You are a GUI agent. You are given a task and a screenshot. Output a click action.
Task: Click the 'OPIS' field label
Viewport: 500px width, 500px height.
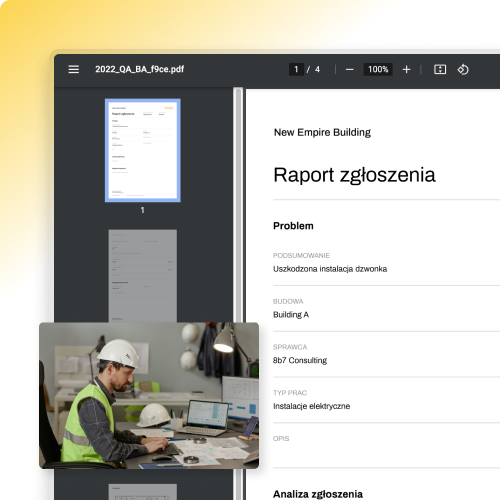pos(281,439)
